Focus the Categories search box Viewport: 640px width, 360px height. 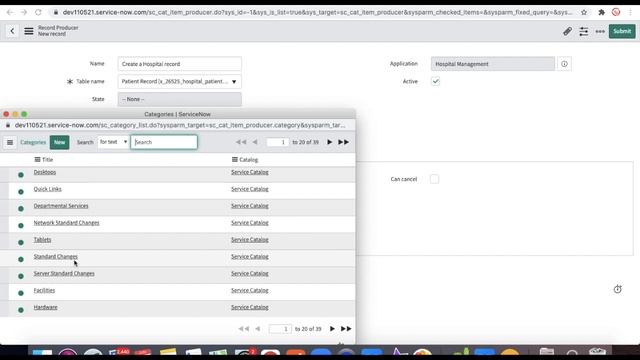point(164,142)
